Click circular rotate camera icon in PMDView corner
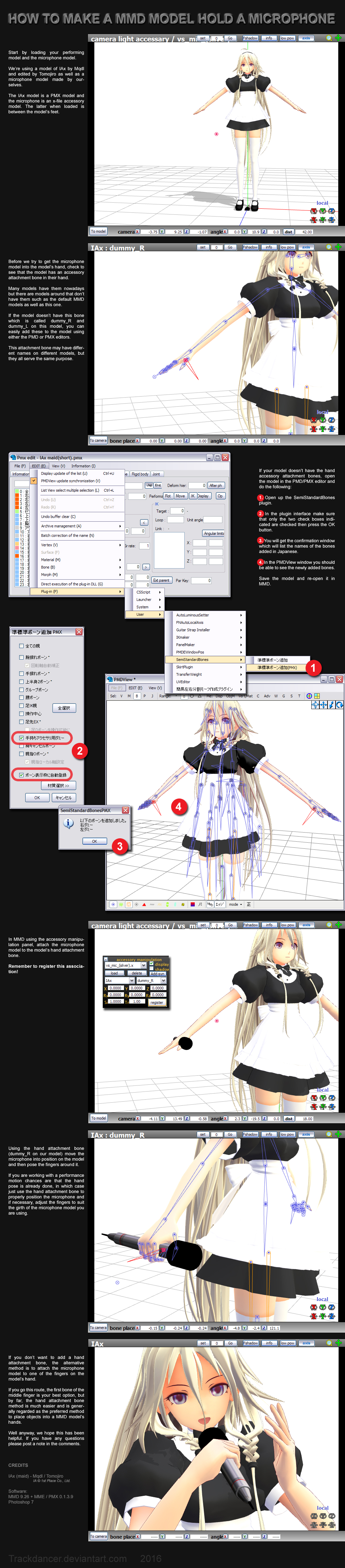Viewport: 345px width, 1568px height. point(340,705)
